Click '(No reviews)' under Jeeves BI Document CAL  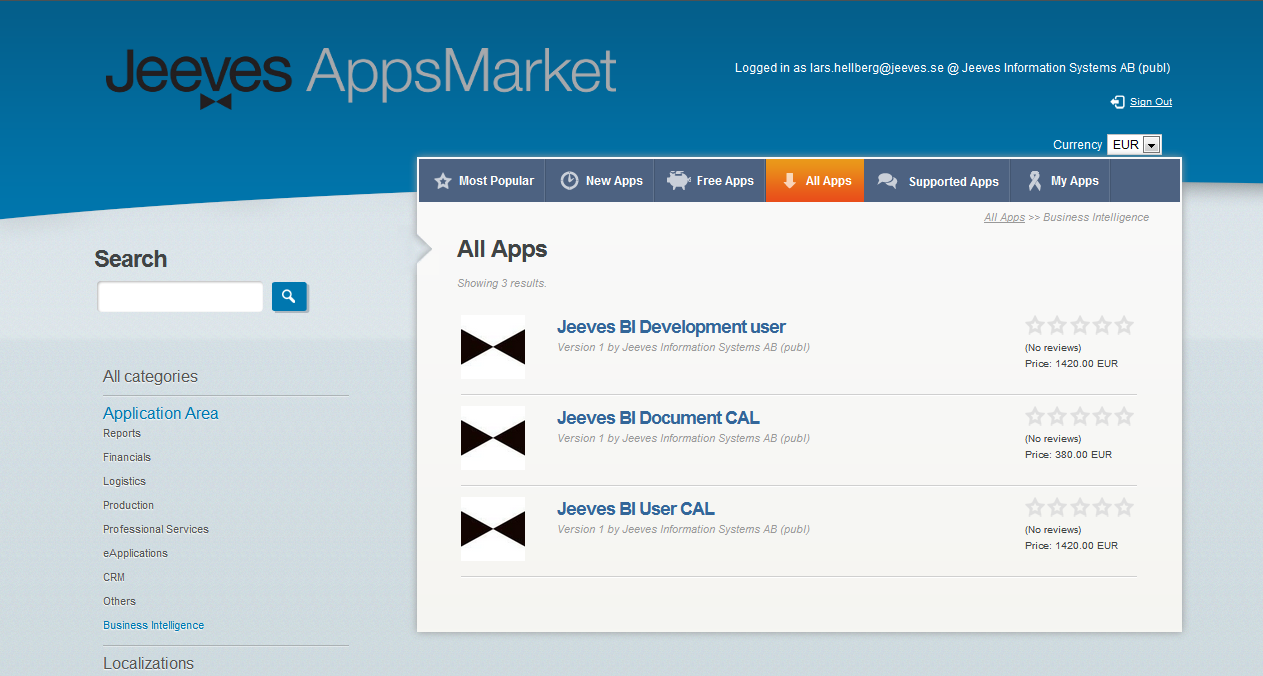1053,438
